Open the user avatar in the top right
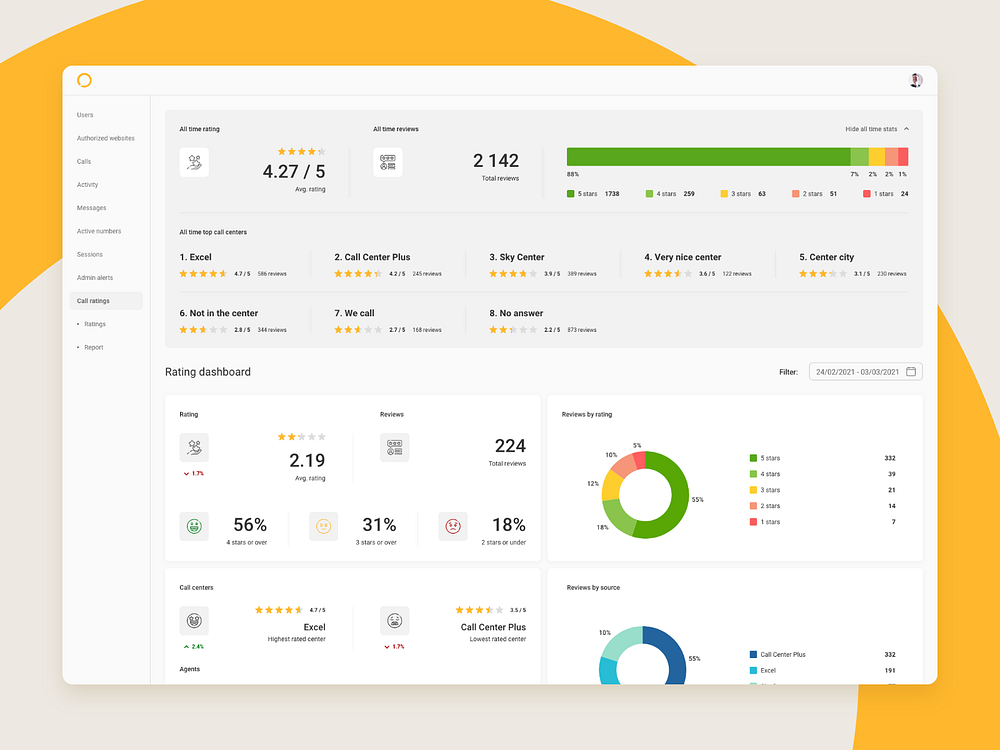This screenshot has height=750, width=1000. tap(914, 80)
